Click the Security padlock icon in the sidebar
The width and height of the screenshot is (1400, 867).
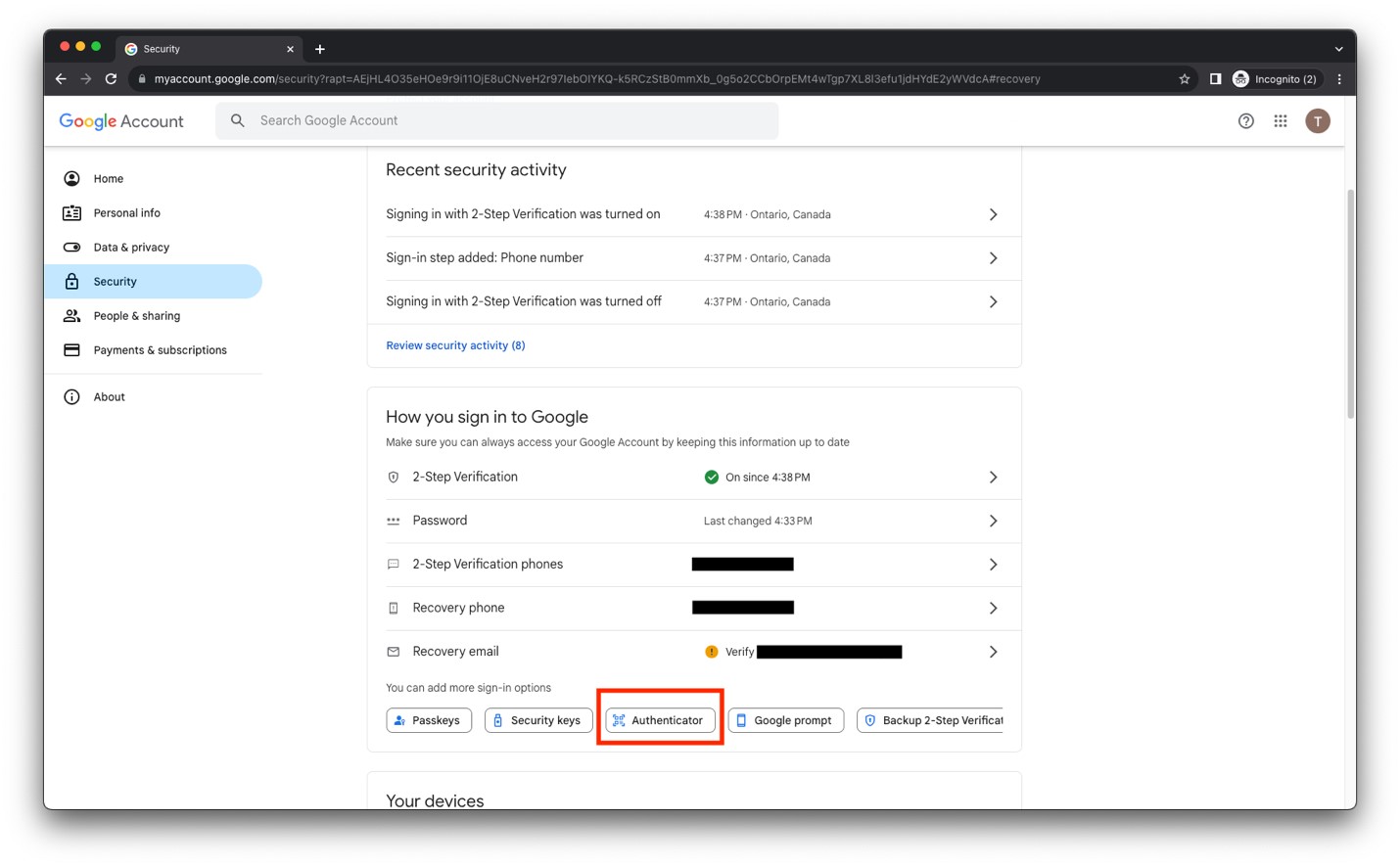tap(71, 282)
